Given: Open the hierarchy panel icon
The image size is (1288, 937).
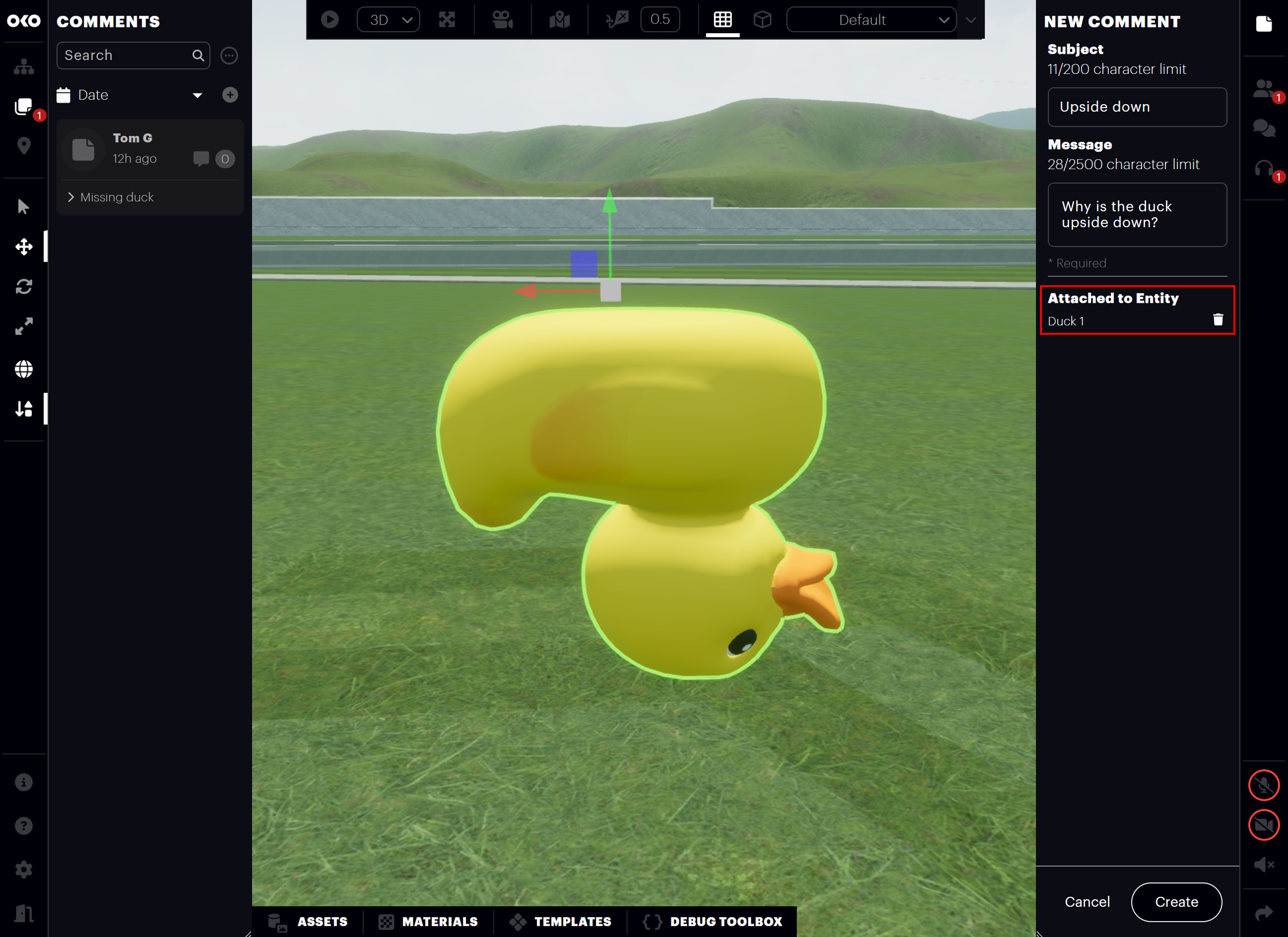Looking at the screenshot, I should tap(24, 67).
